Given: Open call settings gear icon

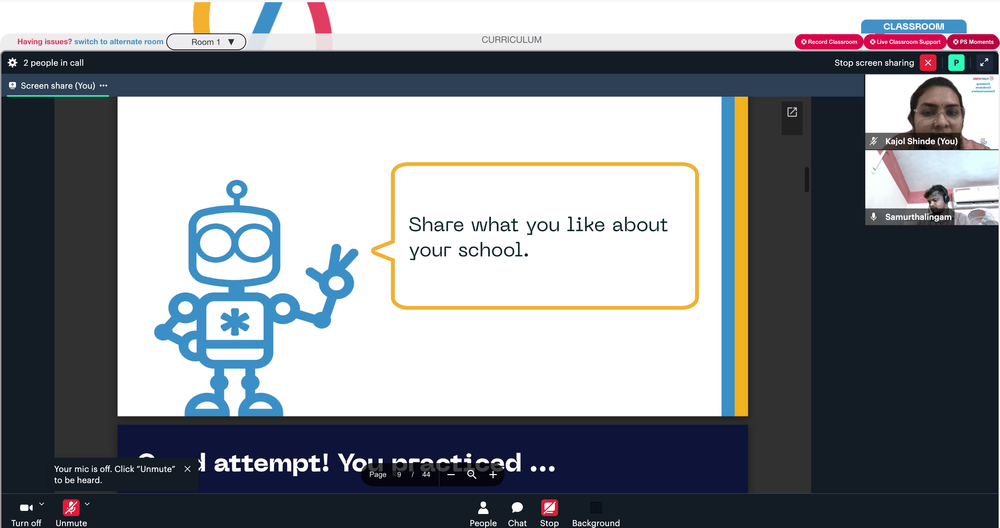Looking at the screenshot, I should click(12, 62).
